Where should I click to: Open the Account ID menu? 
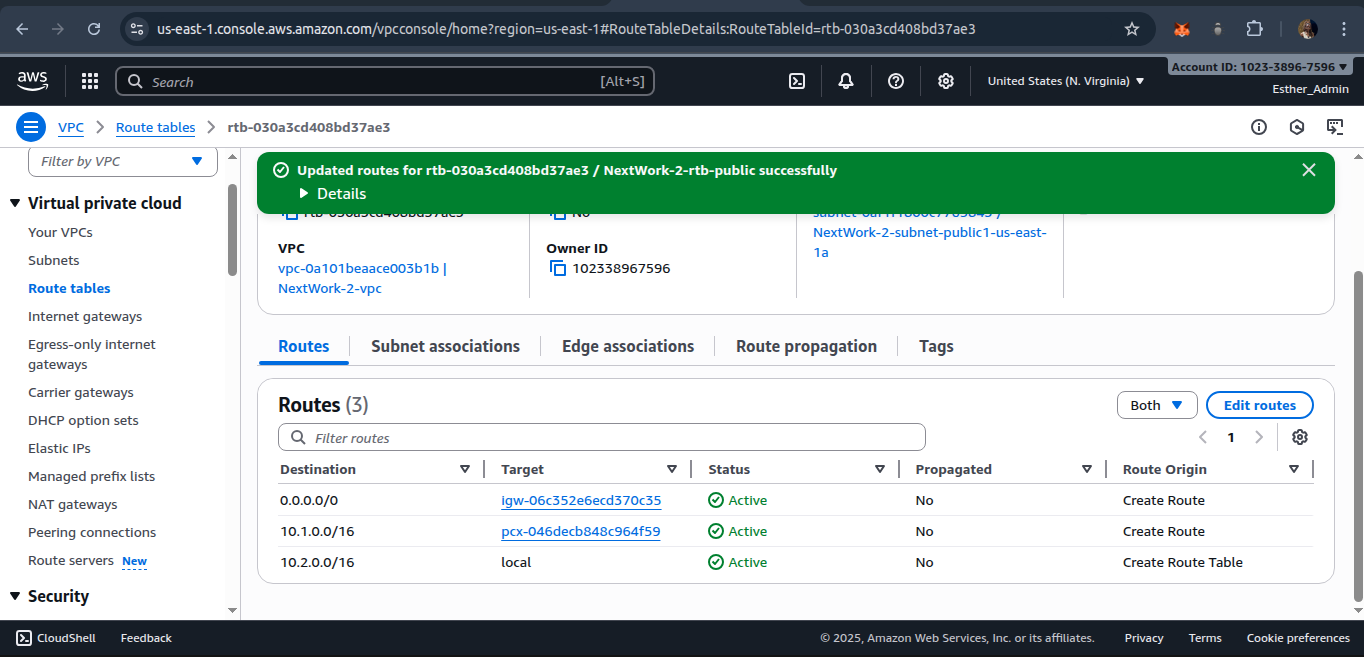[x=1260, y=67]
